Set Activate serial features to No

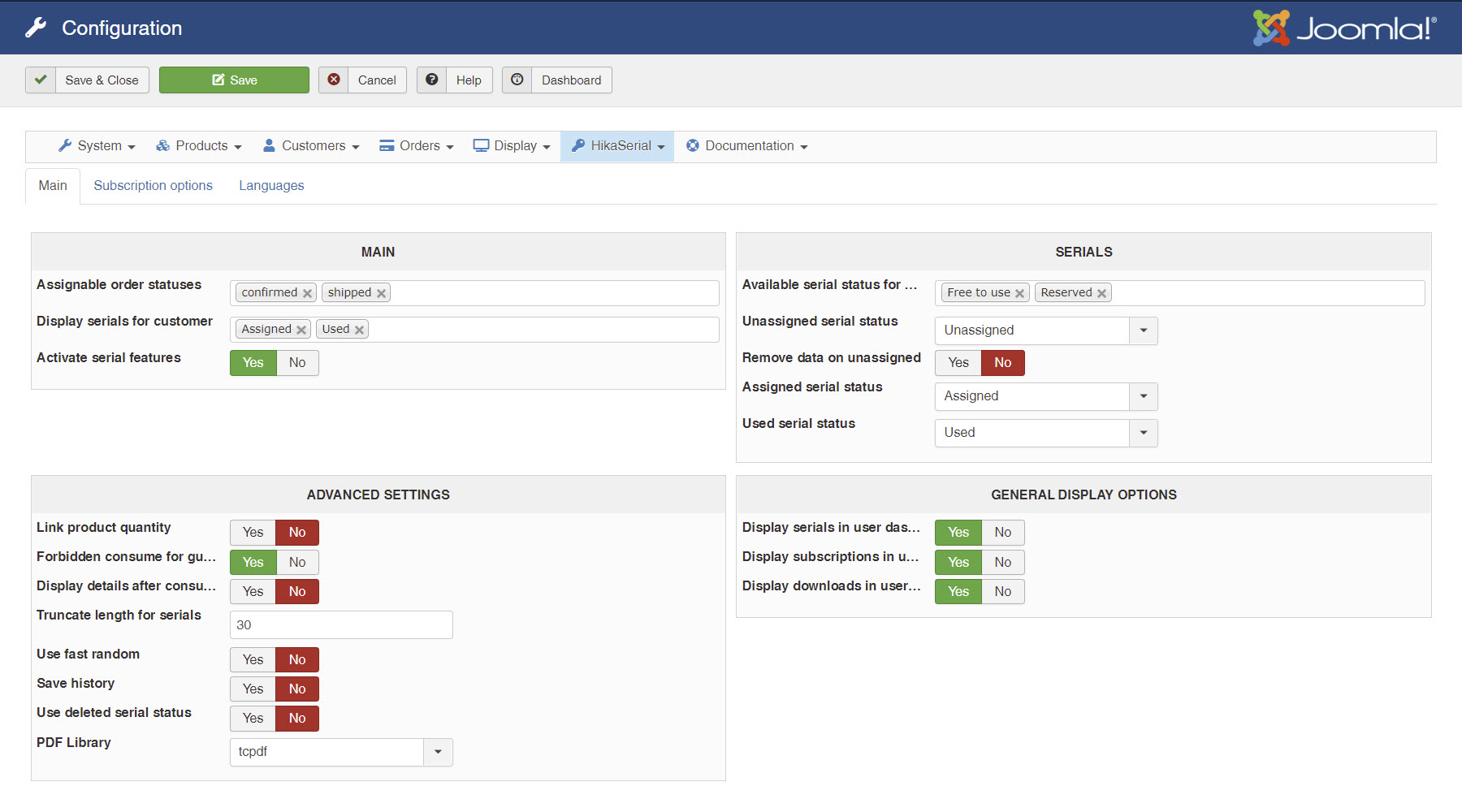pyautogui.click(x=297, y=363)
